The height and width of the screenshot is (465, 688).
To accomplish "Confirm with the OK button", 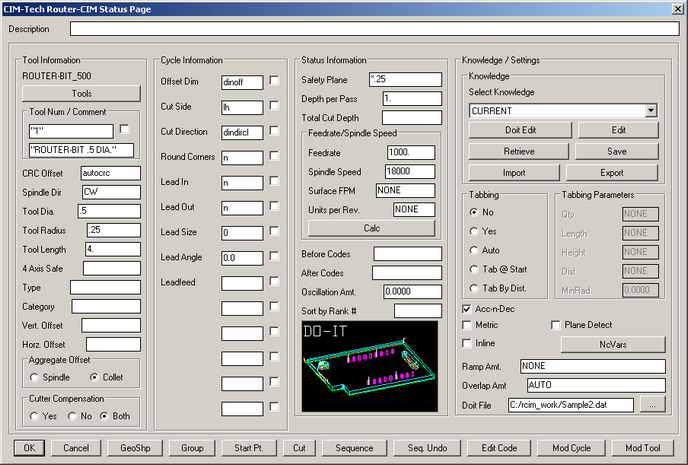I will coord(29,448).
